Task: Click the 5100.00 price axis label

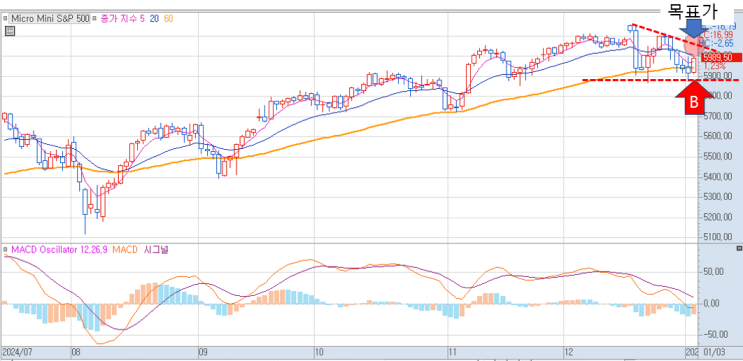Action: coord(719,237)
